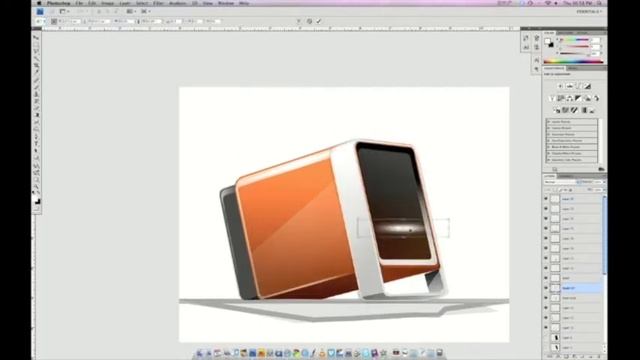
Task: Open the Edit menu
Action: 92,3
